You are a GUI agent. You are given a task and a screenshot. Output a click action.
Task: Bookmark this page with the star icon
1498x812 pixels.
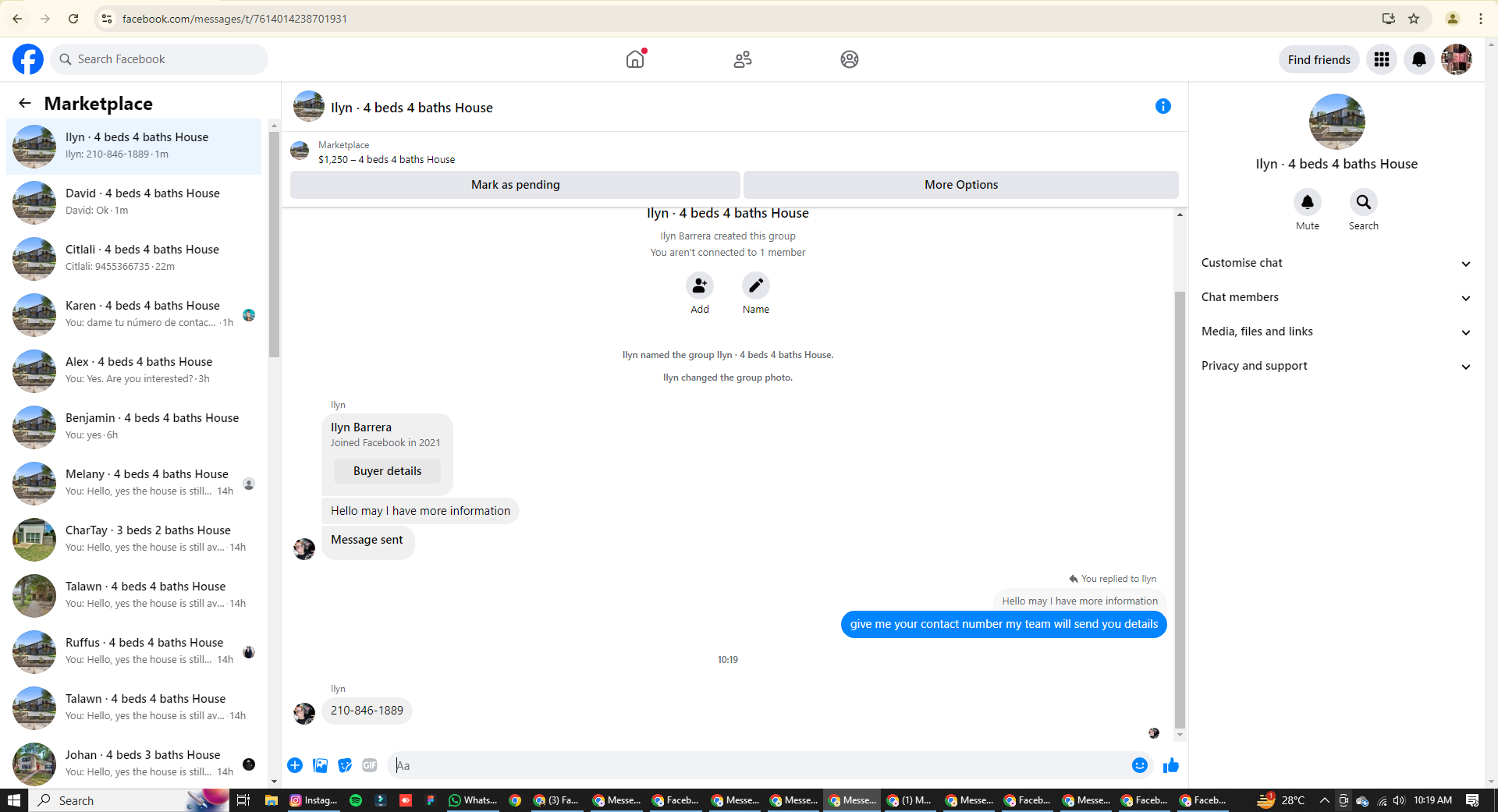(1414, 19)
